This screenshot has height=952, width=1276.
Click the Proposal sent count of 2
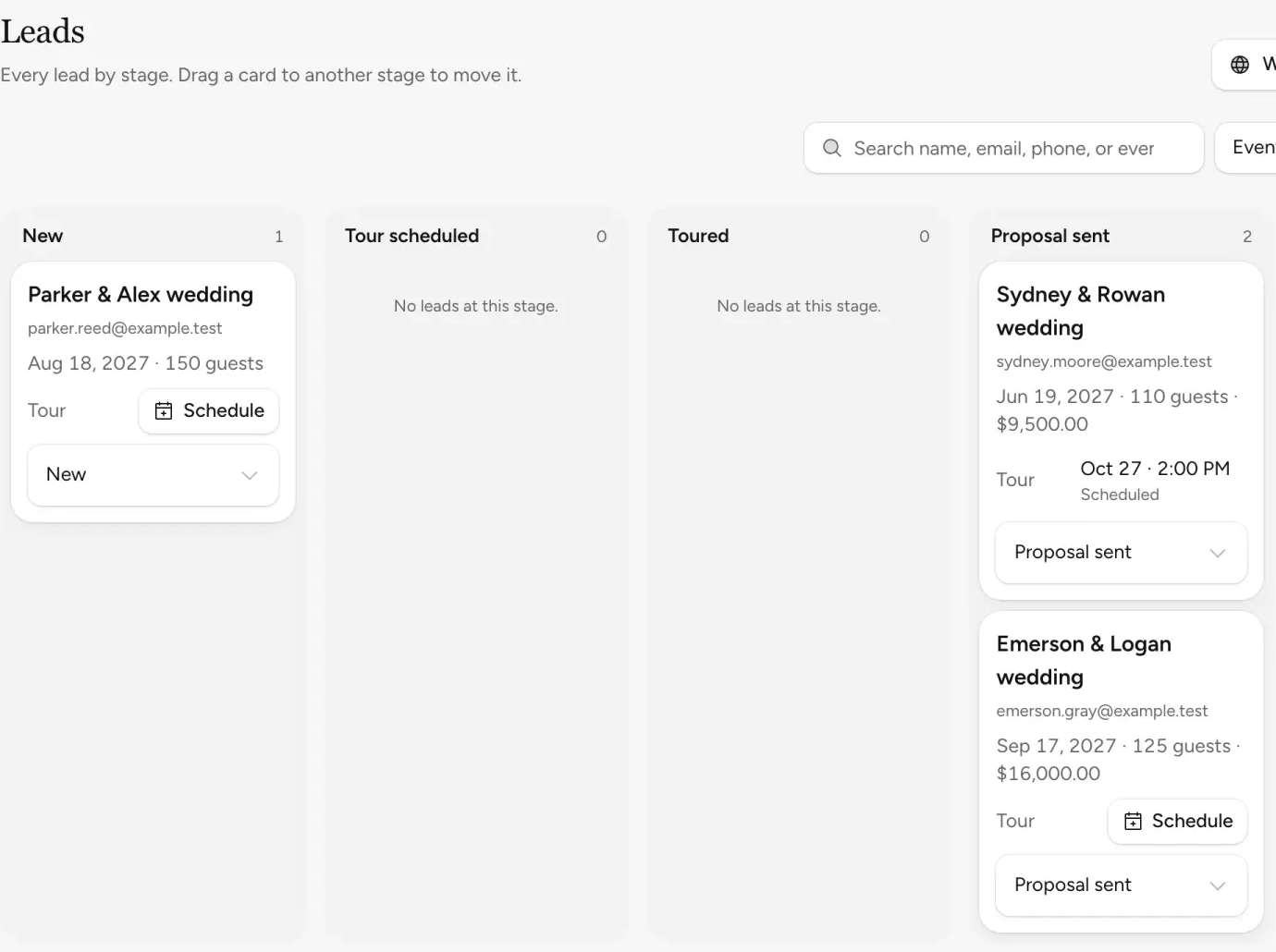click(x=1247, y=238)
